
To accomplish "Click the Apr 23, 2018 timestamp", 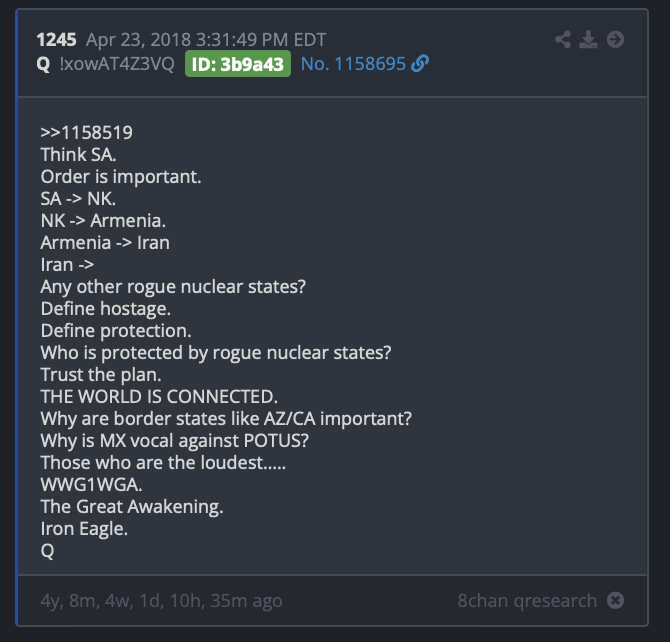I will (206, 40).
